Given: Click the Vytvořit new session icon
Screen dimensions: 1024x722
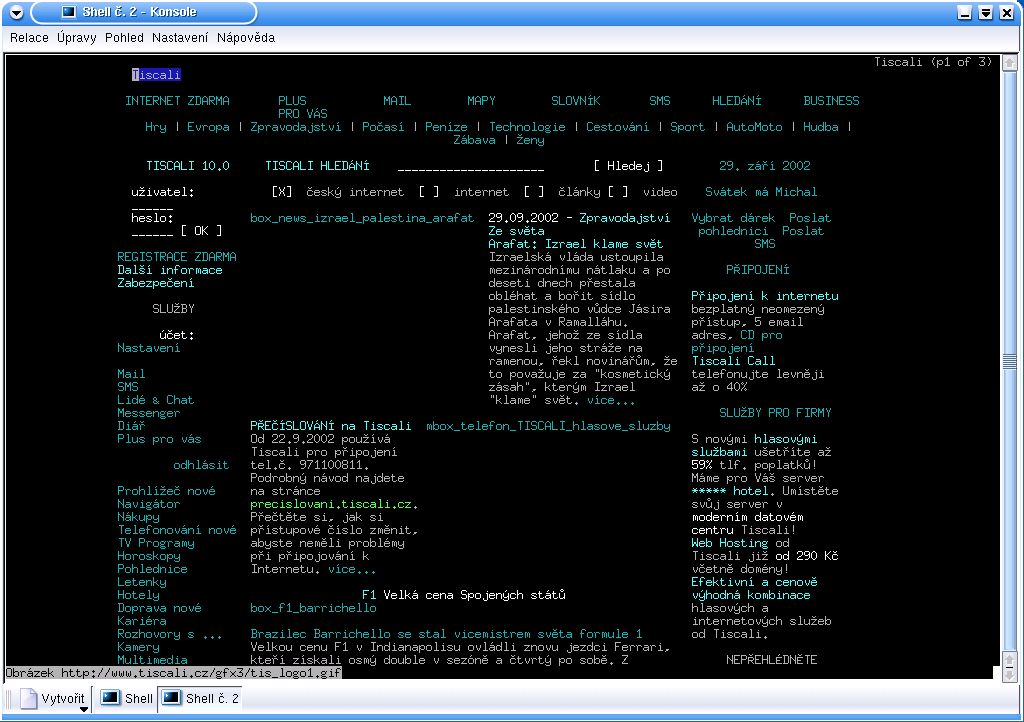Looking at the screenshot, I should coord(29,698).
